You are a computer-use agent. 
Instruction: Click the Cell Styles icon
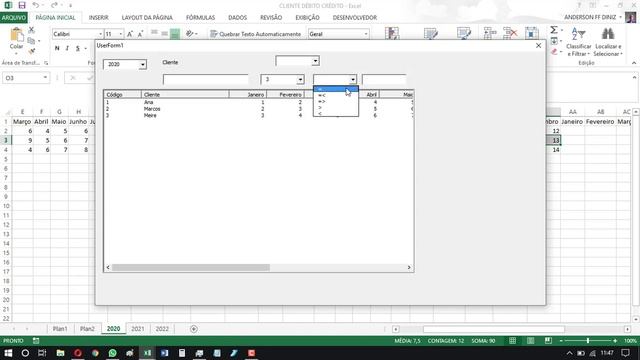(464, 33)
